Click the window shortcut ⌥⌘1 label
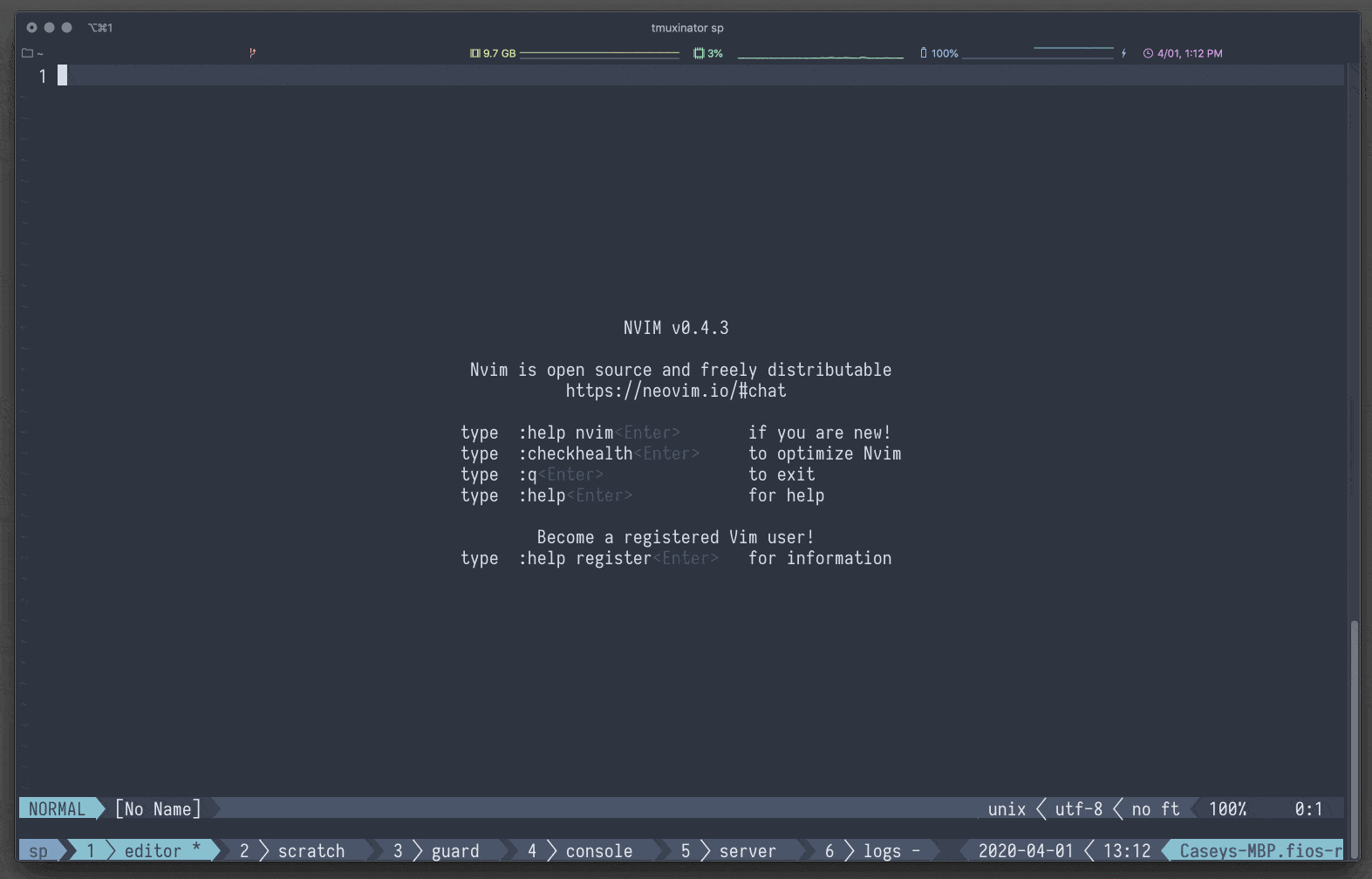 100,28
